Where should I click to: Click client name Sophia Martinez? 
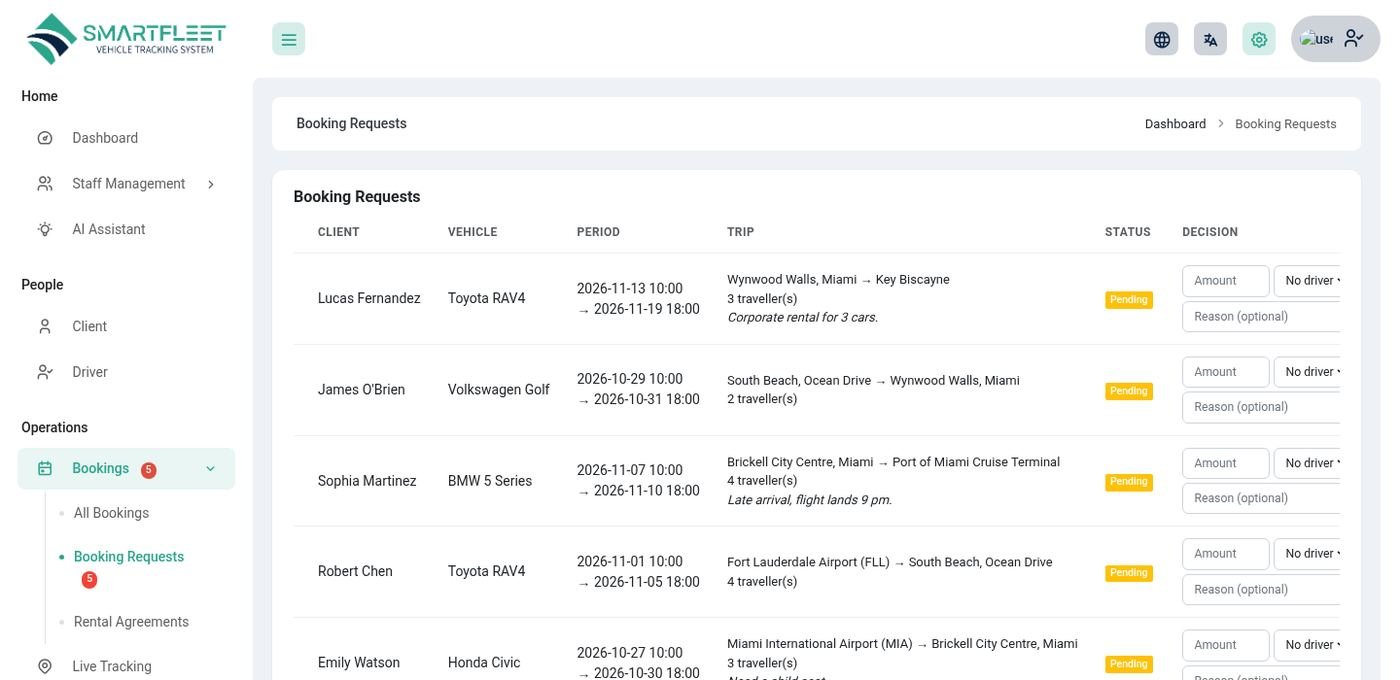[x=367, y=481]
